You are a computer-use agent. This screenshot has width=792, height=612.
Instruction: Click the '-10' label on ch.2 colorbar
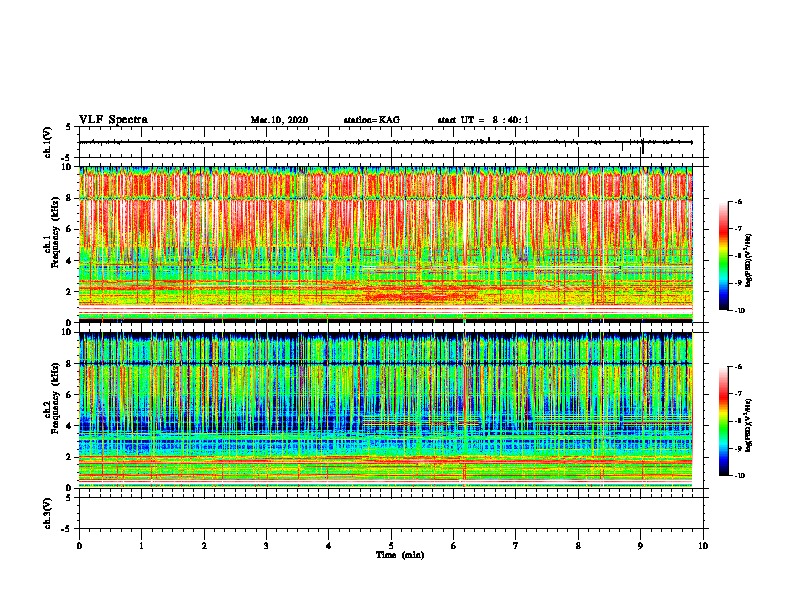(x=739, y=475)
